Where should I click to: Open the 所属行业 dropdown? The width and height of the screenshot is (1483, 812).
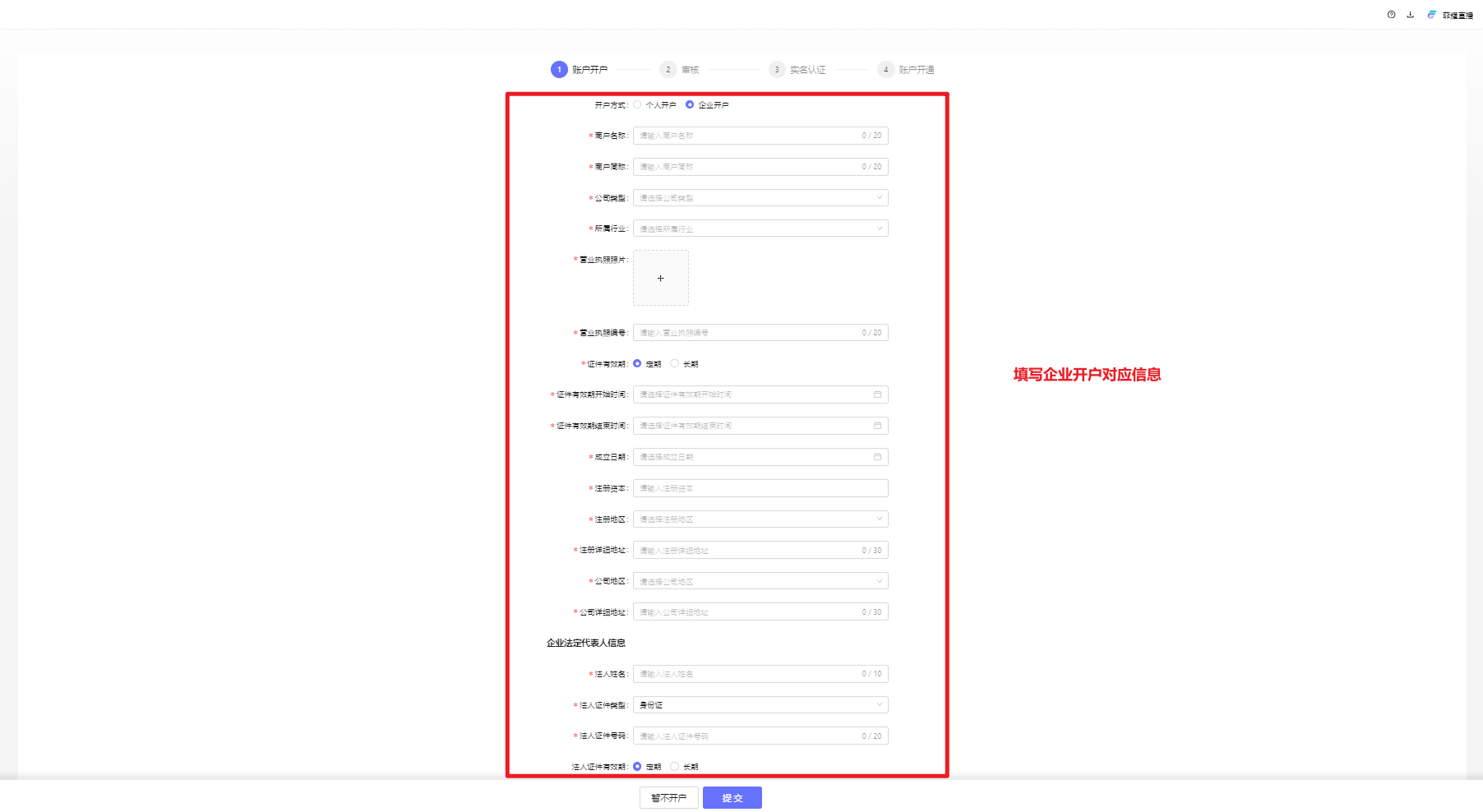(x=760, y=228)
